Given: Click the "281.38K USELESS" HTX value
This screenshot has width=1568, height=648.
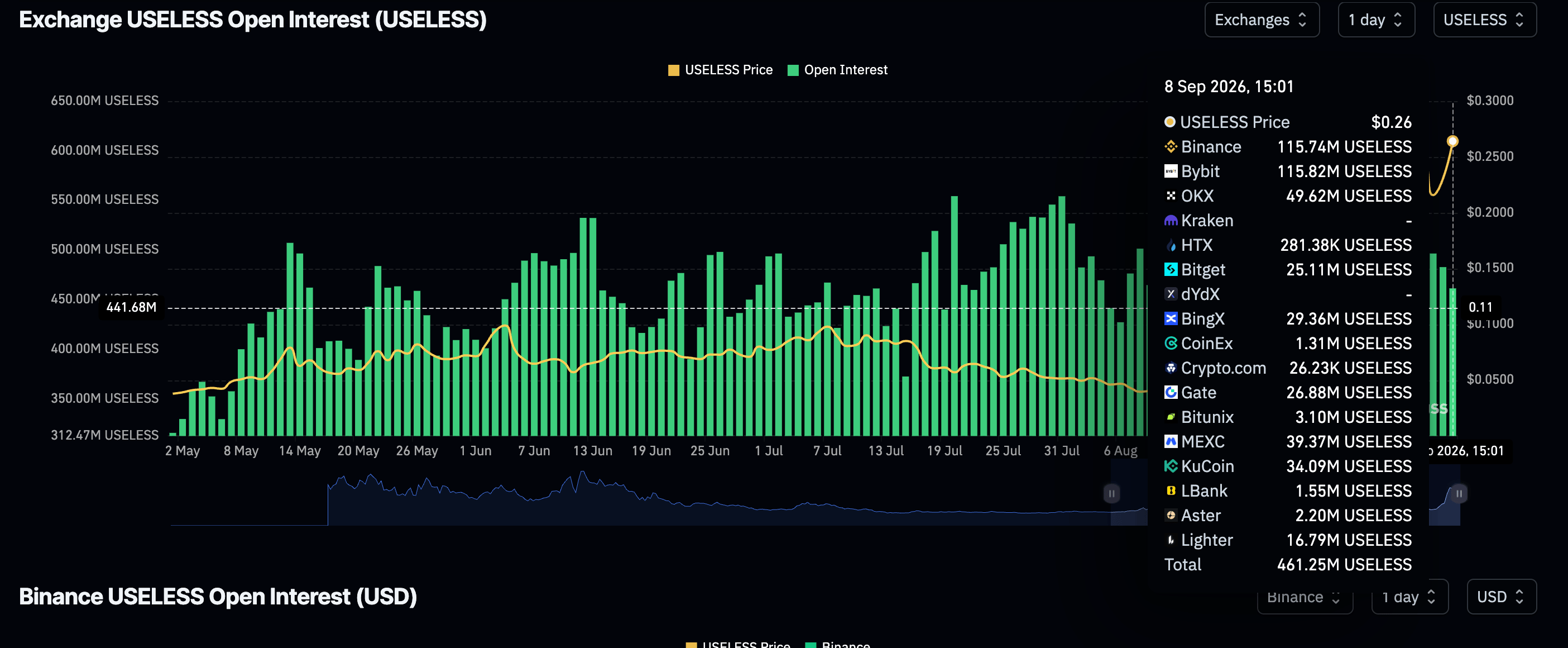Looking at the screenshot, I should (x=1345, y=245).
